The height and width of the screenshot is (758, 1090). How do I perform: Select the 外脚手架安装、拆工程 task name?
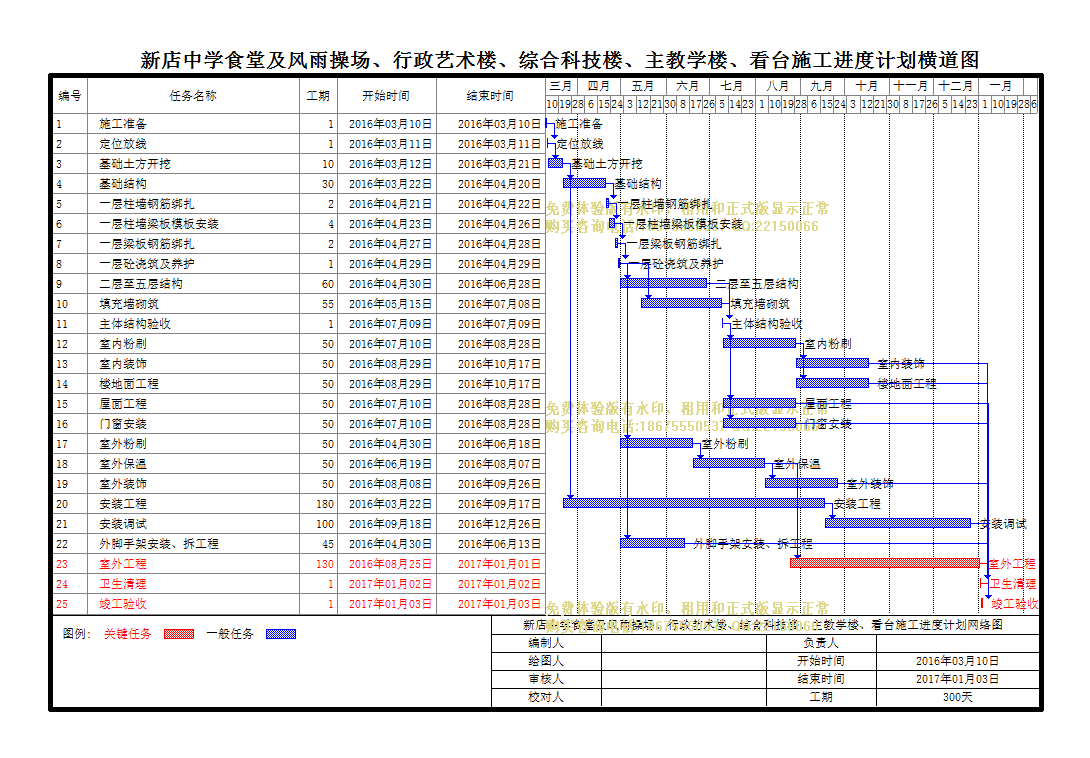pos(159,544)
